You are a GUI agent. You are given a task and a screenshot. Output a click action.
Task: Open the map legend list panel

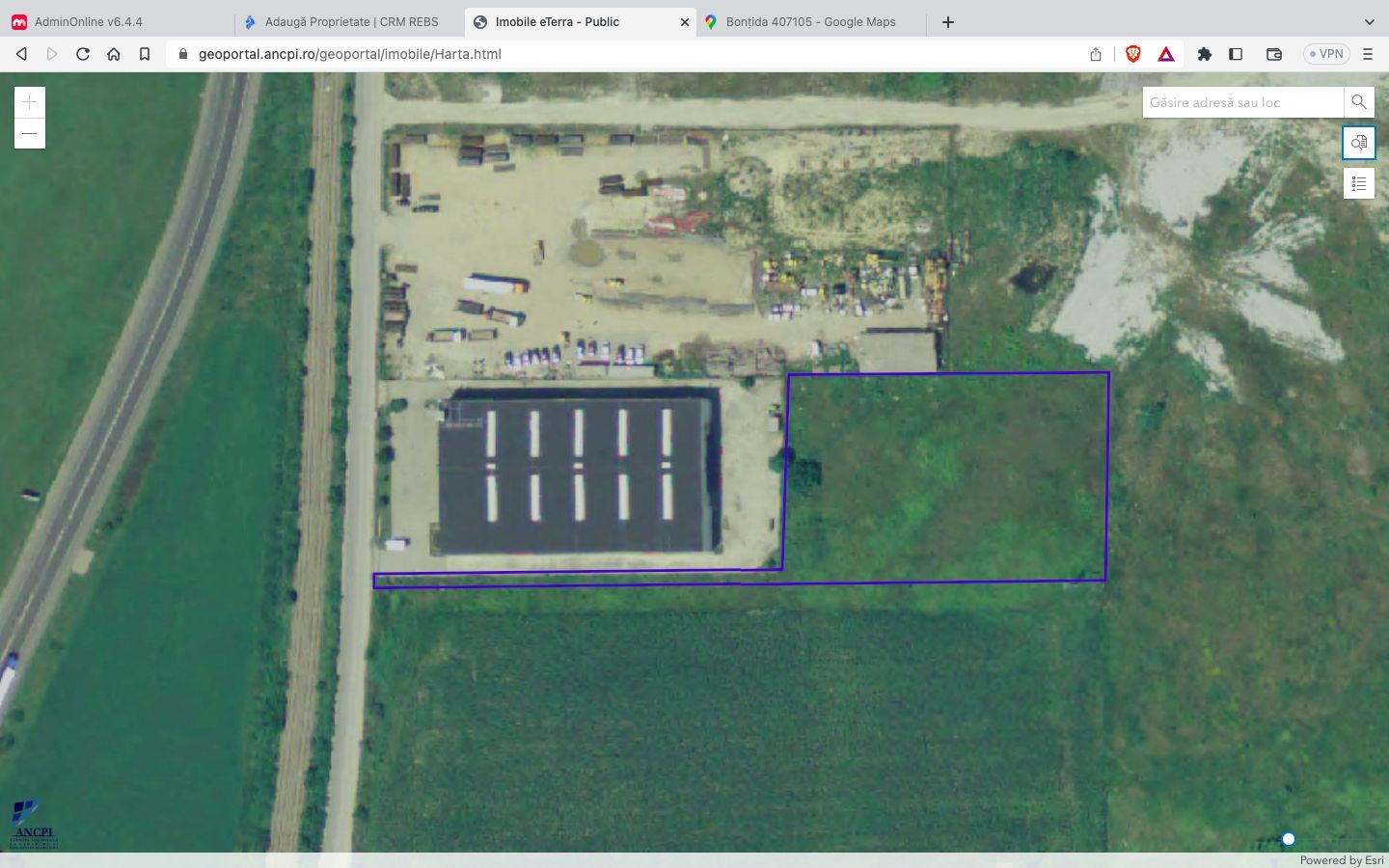click(x=1358, y=183)
